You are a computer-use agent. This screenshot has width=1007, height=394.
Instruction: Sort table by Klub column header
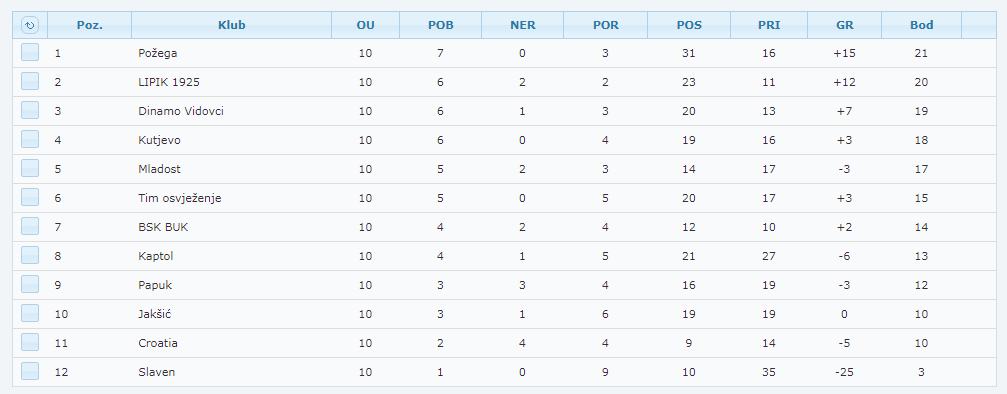[x=231, y=25]
